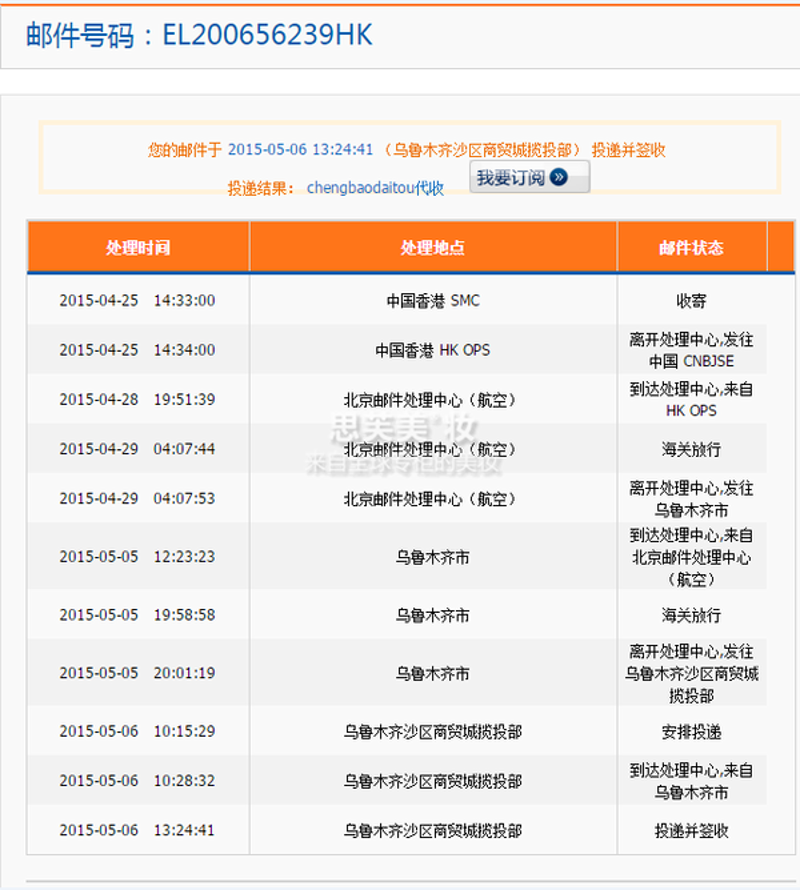The image size is (800, 890).
Task: Click the 处理时间 column header
Action: pos(138,247)
